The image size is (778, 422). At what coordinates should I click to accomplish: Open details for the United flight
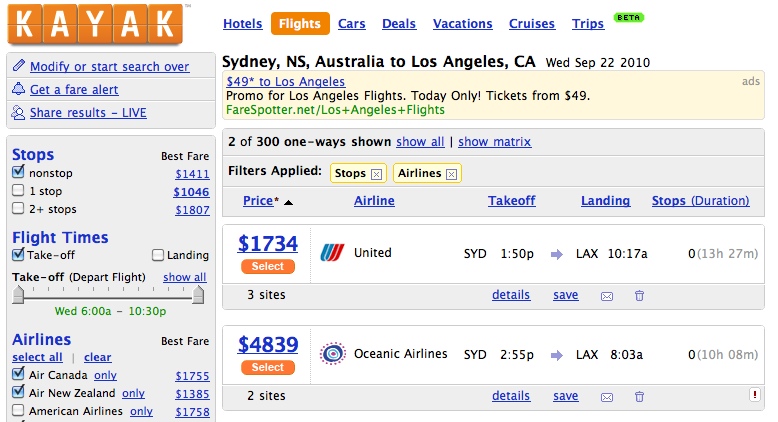tap(511, 295)
